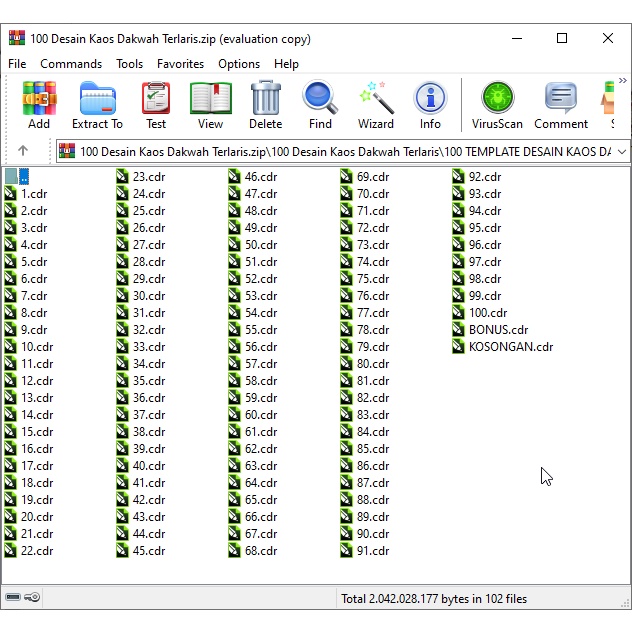
Task: Open the Options menu
Action: pos(239,64)
